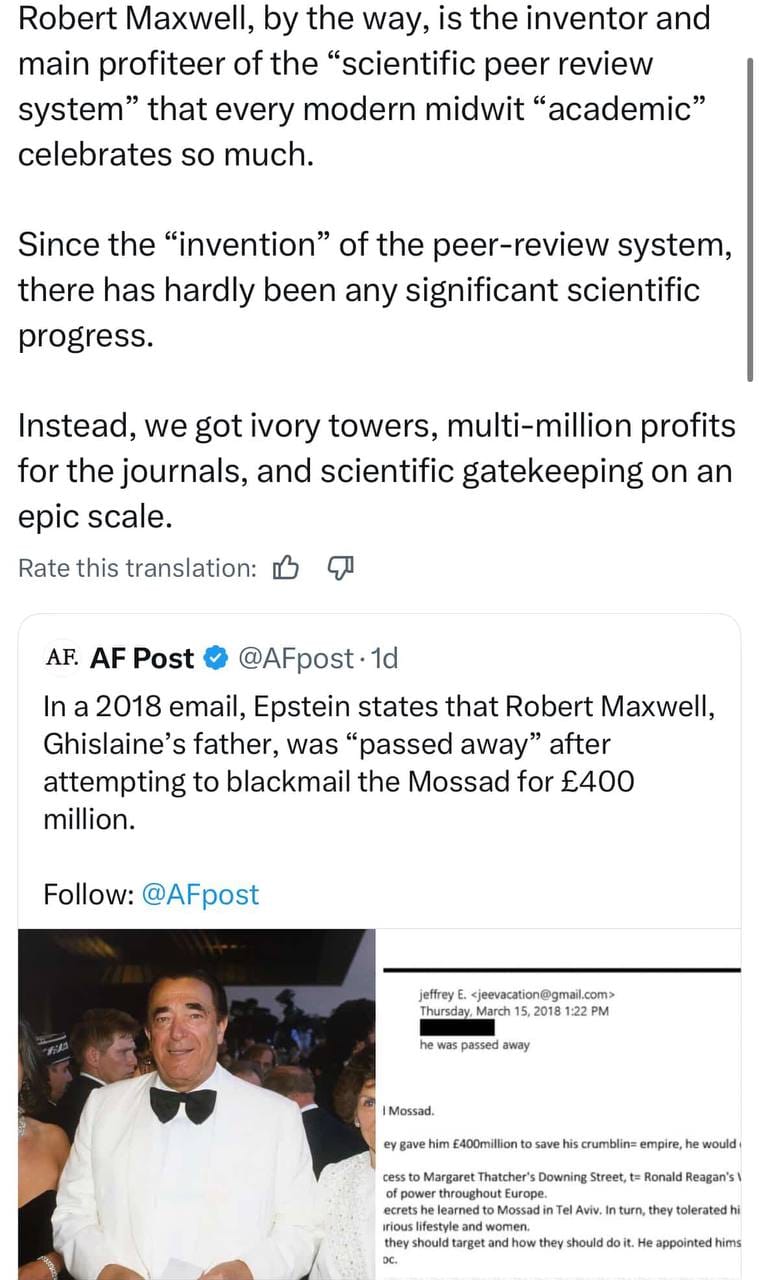
Task: Open the AF. profile avatar logo
Action: click(x=62, y=657)
